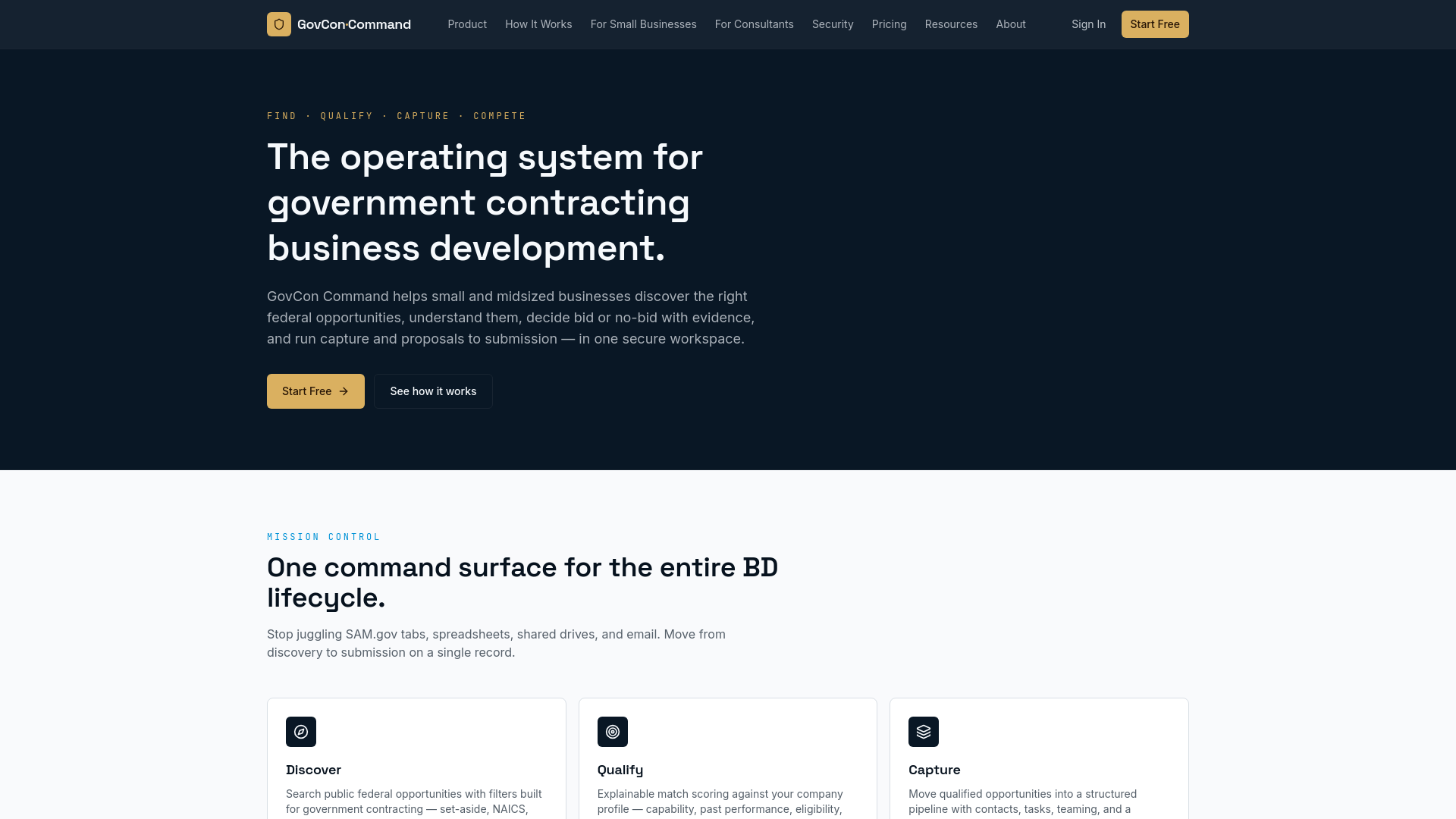This screenshot has height=819, width=1456.
Task: Click the Qualify target icon
Action: (613, 732)
